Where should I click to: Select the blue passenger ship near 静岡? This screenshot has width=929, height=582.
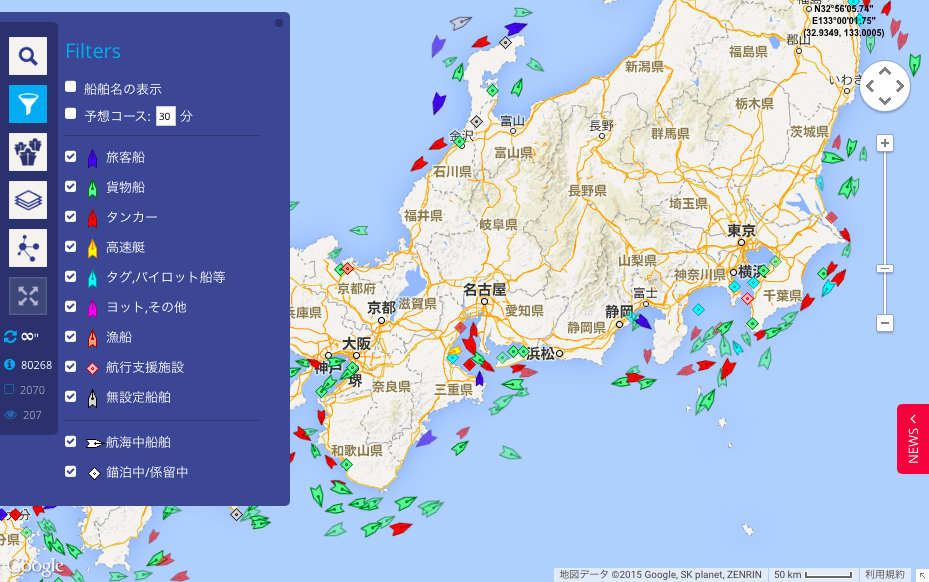pos(641,321)
